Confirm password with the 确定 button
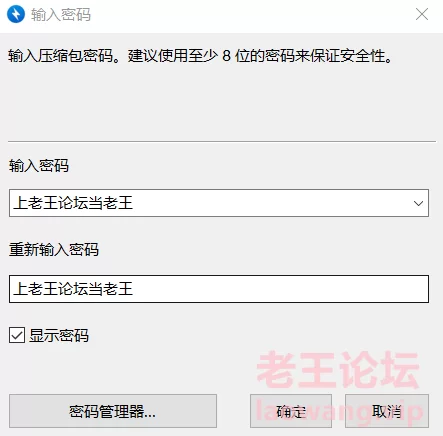The image size is (443, 436). click(291, 411)
